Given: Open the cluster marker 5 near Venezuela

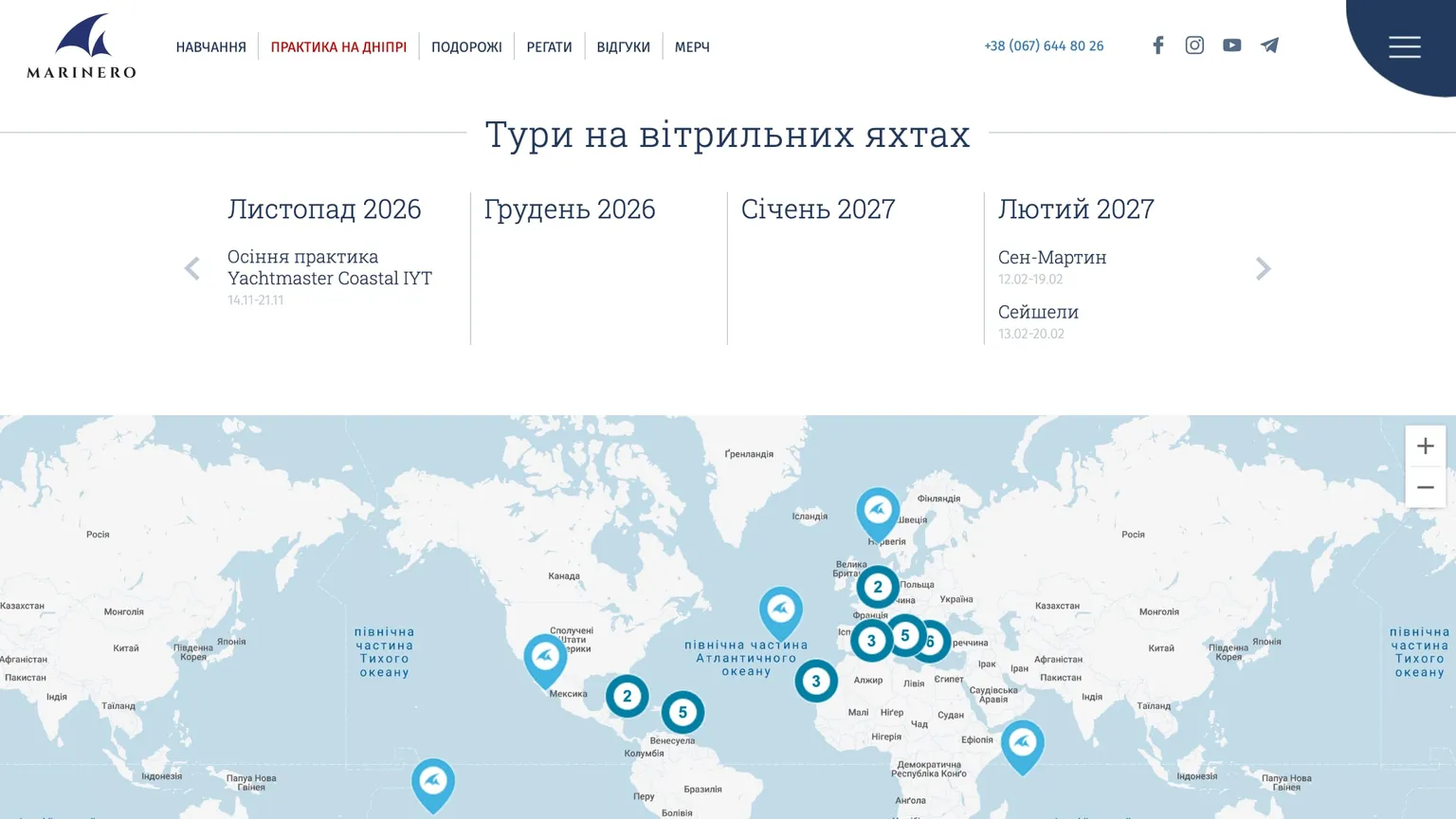Looking at the screenshot, I should point(682,712).
